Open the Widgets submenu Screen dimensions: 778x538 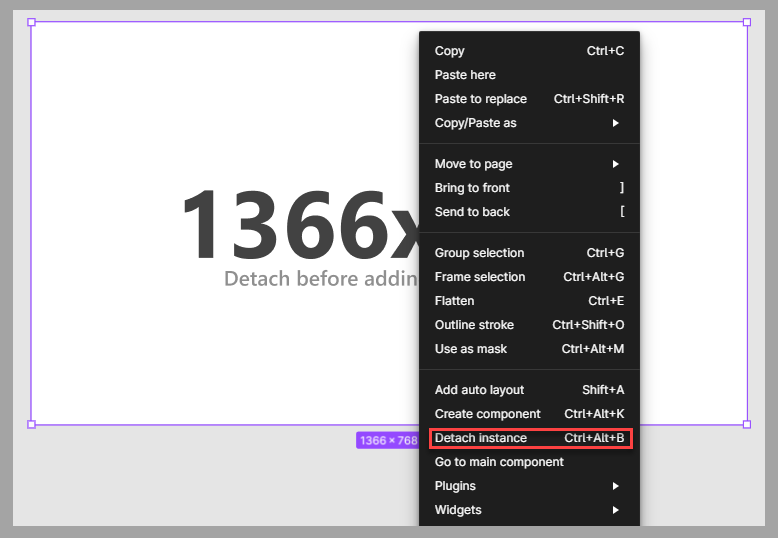click(529, 510)
